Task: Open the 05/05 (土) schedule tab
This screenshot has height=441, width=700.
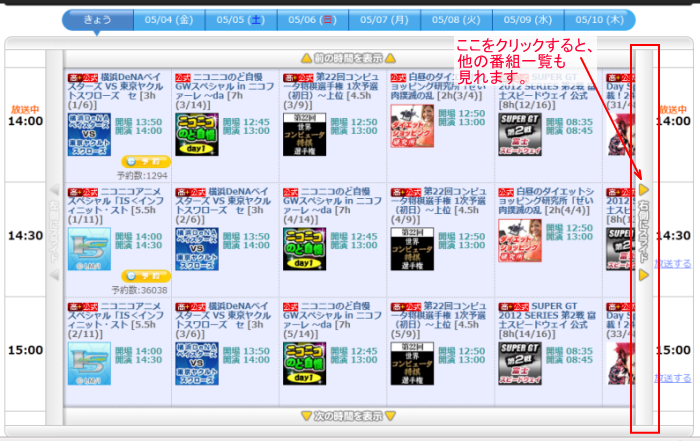Action: [240, 19]
